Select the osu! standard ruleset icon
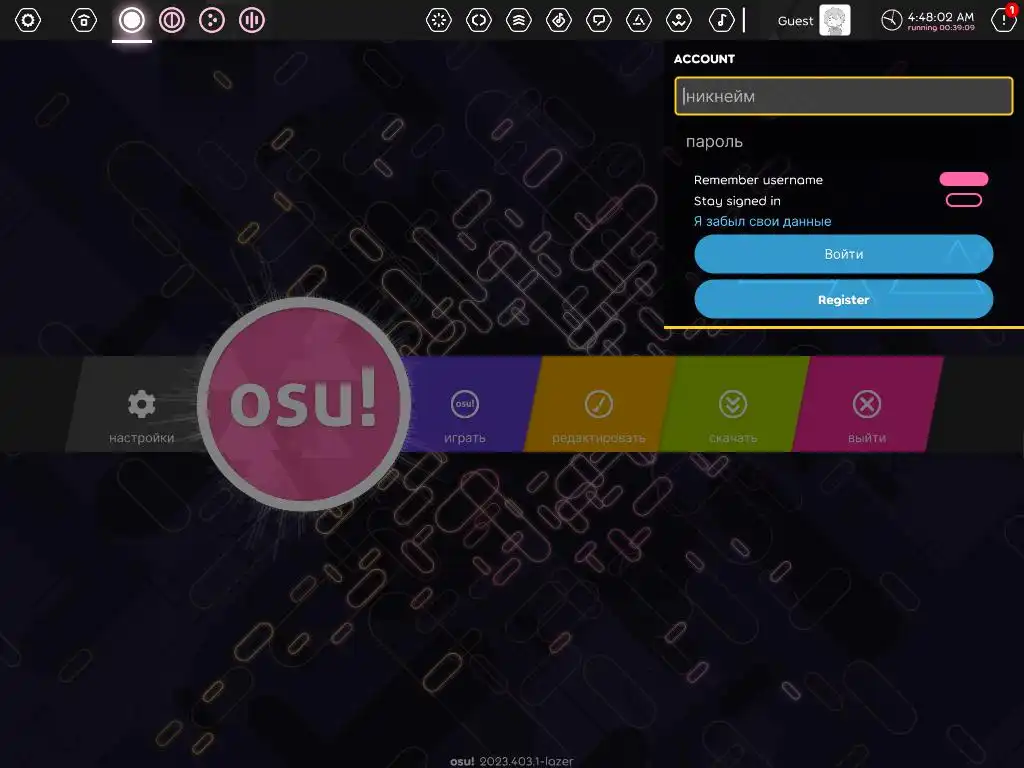This screenshot has height=768, width=1024. point(131,20)
